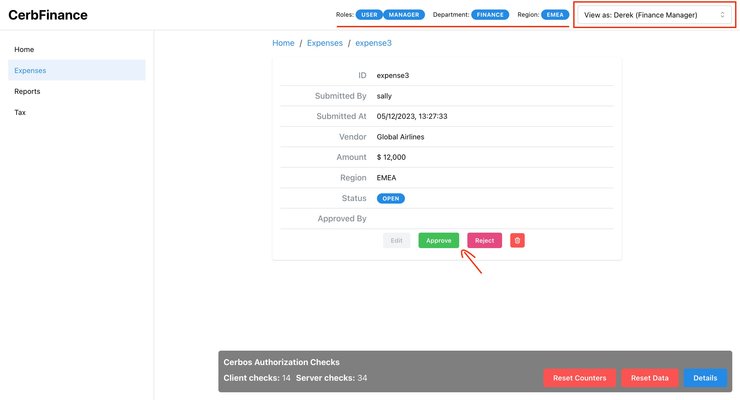Click the EMEA region badge in header
The height and width of the screenshot is (400, 740).
555,15
